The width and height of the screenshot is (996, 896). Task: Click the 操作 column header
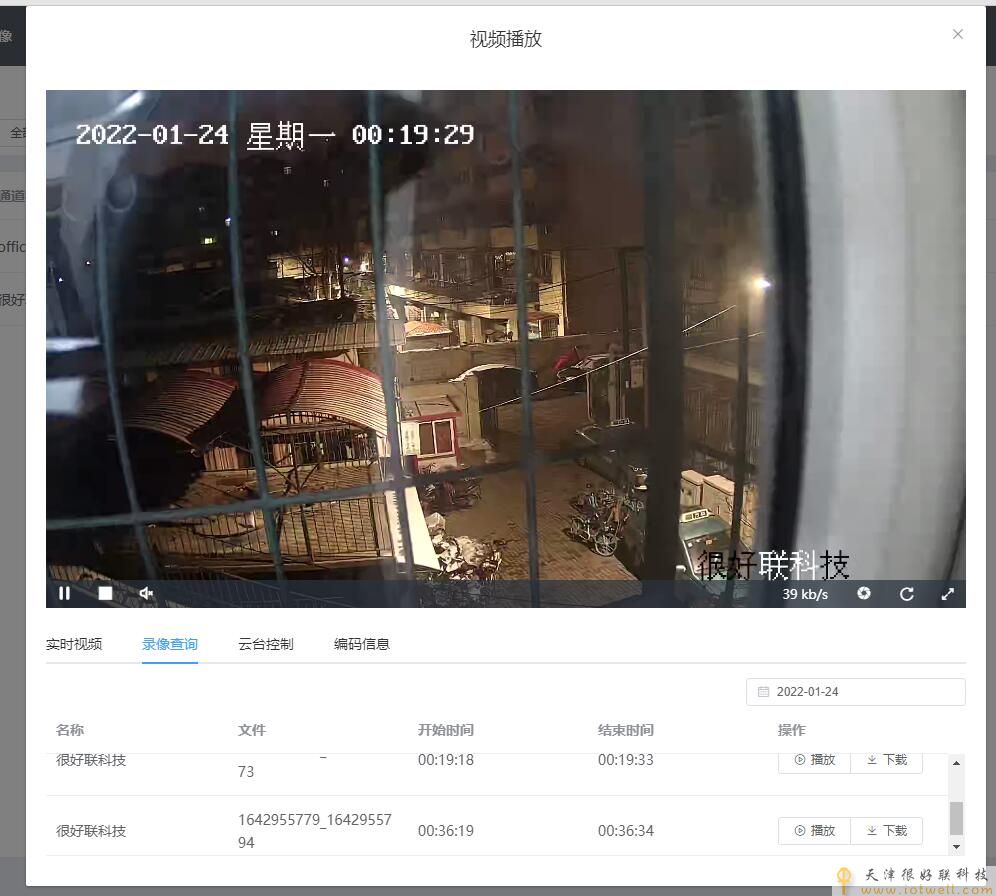tap(791, 730)
